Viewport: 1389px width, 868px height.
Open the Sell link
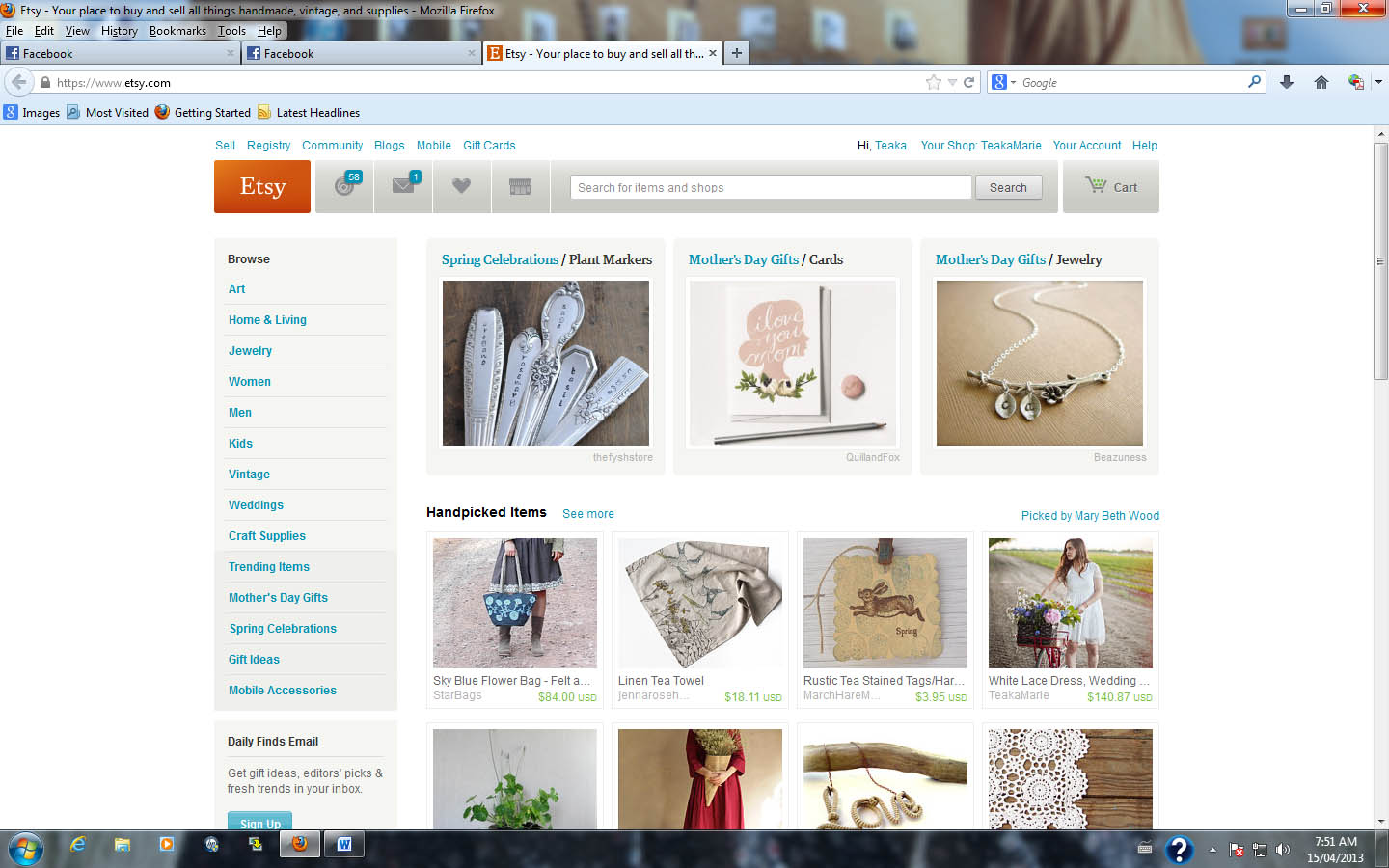pos(225,145)
